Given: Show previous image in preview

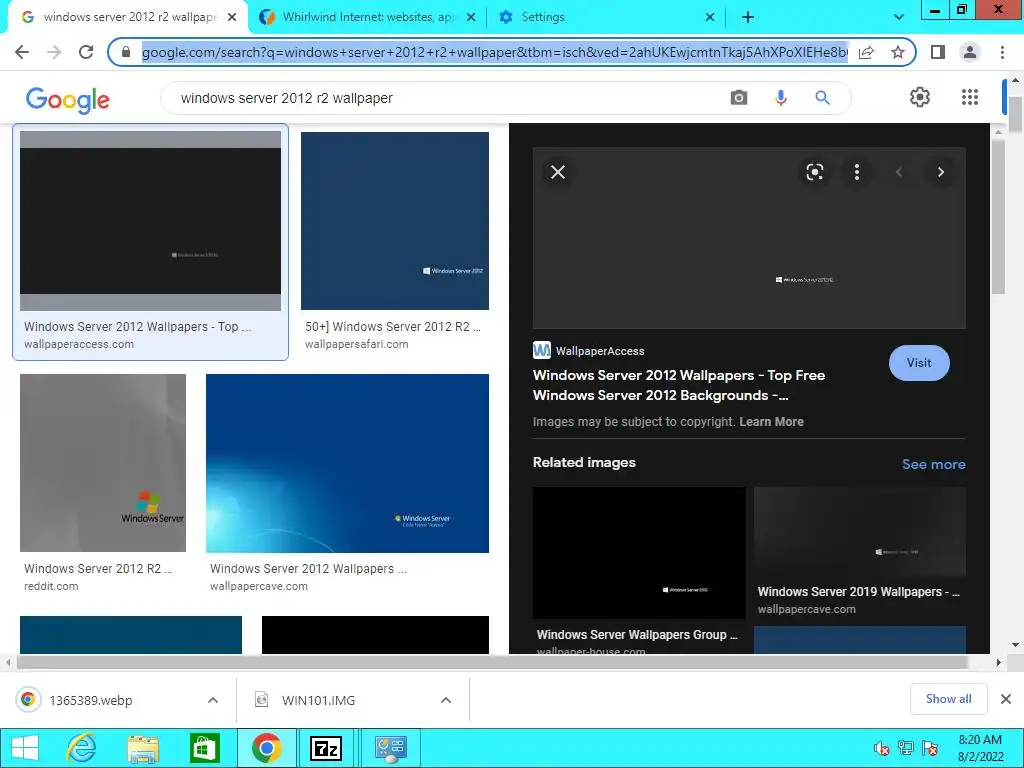Looking at the screenshot, I should pyautogui.click(x=899, y=172).
